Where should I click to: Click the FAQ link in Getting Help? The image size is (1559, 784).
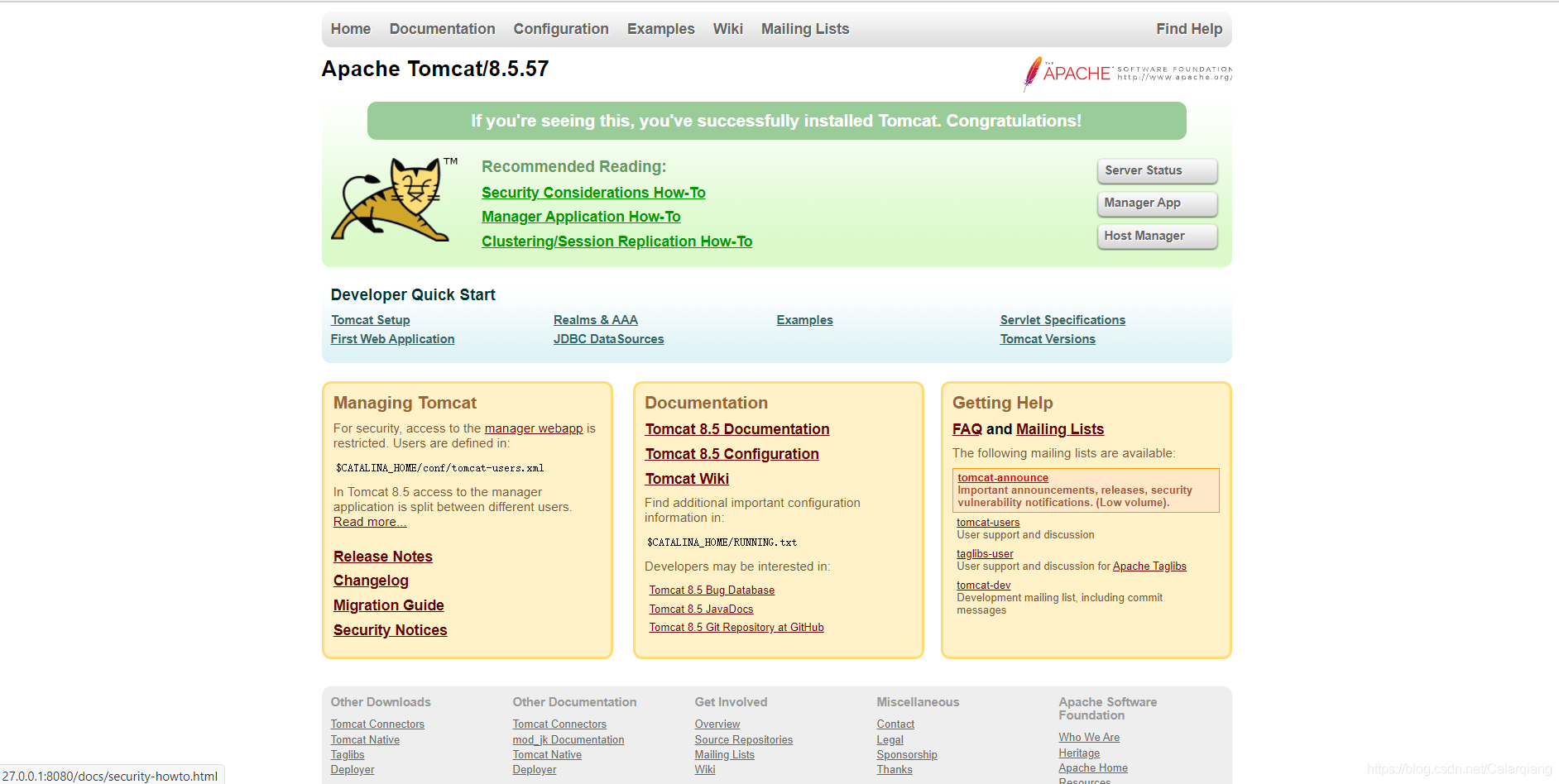(x=967, y=429)
